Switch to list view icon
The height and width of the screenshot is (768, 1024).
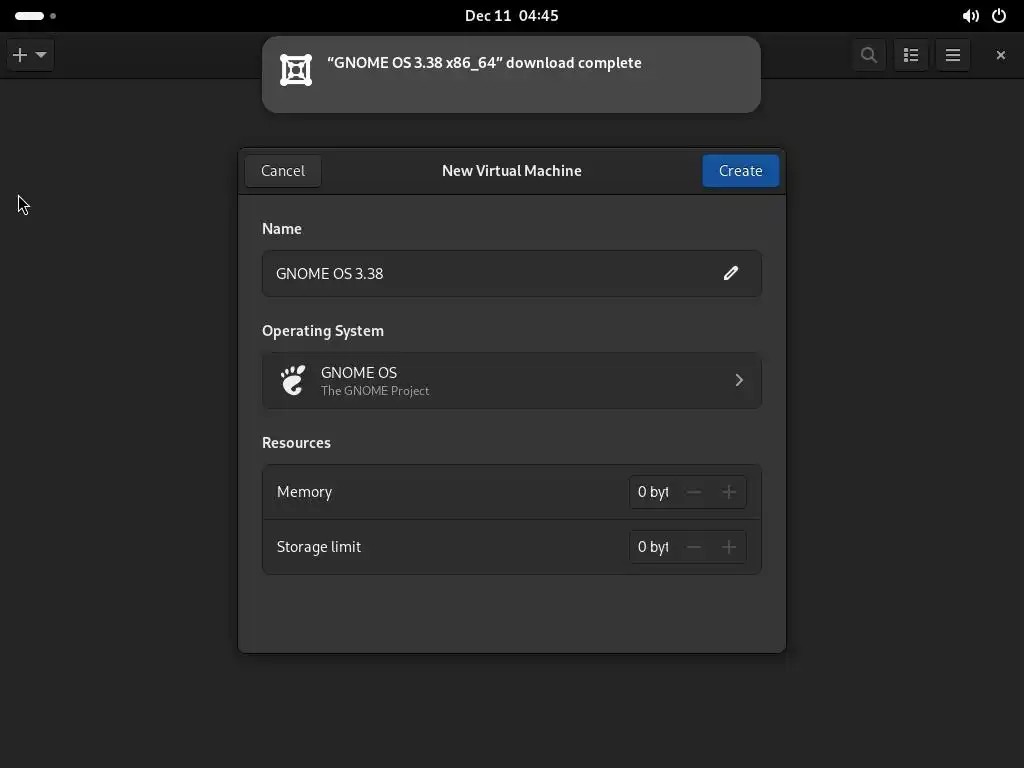point(911,55)
